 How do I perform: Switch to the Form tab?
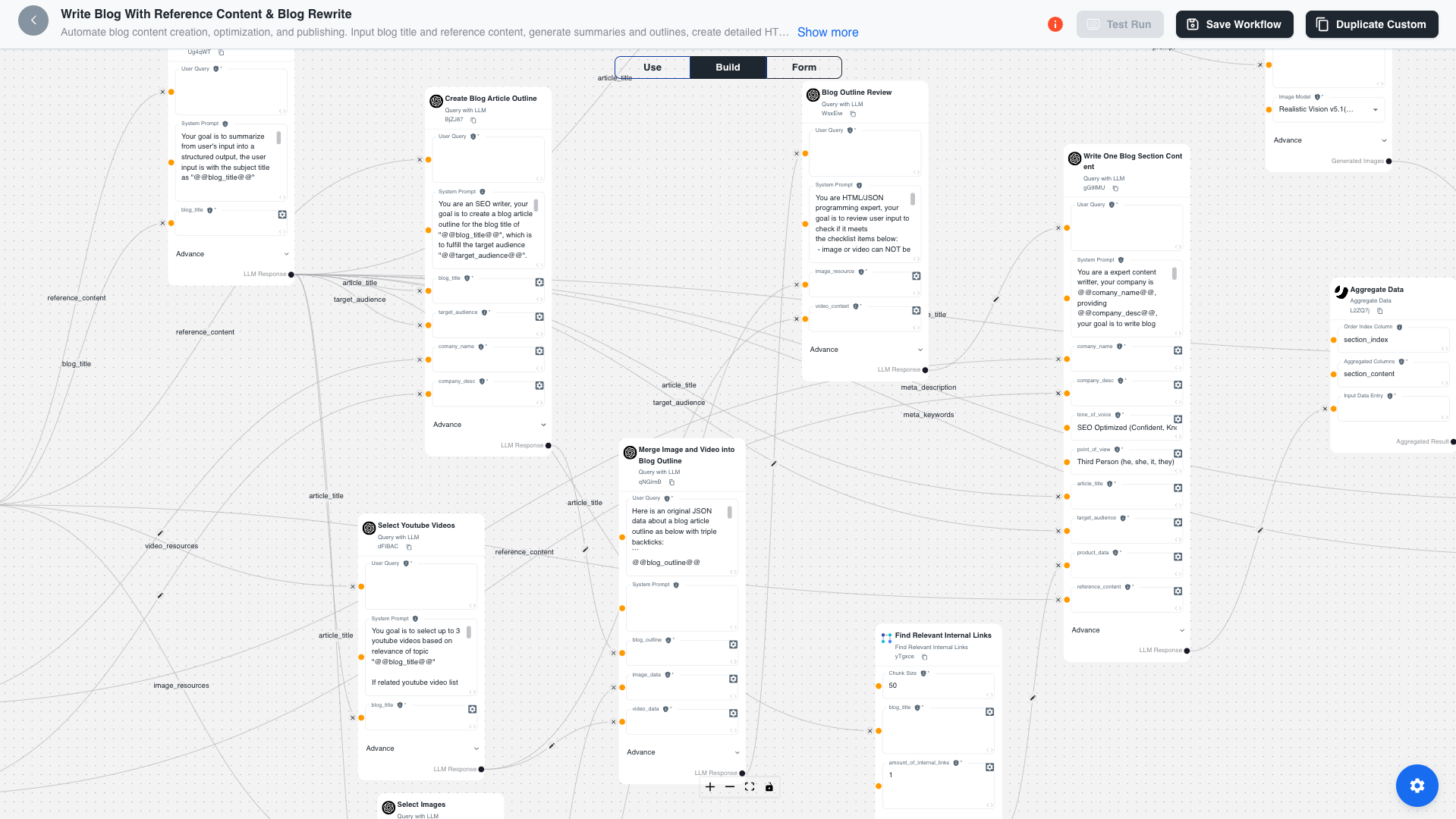click(x=803, y=67)
